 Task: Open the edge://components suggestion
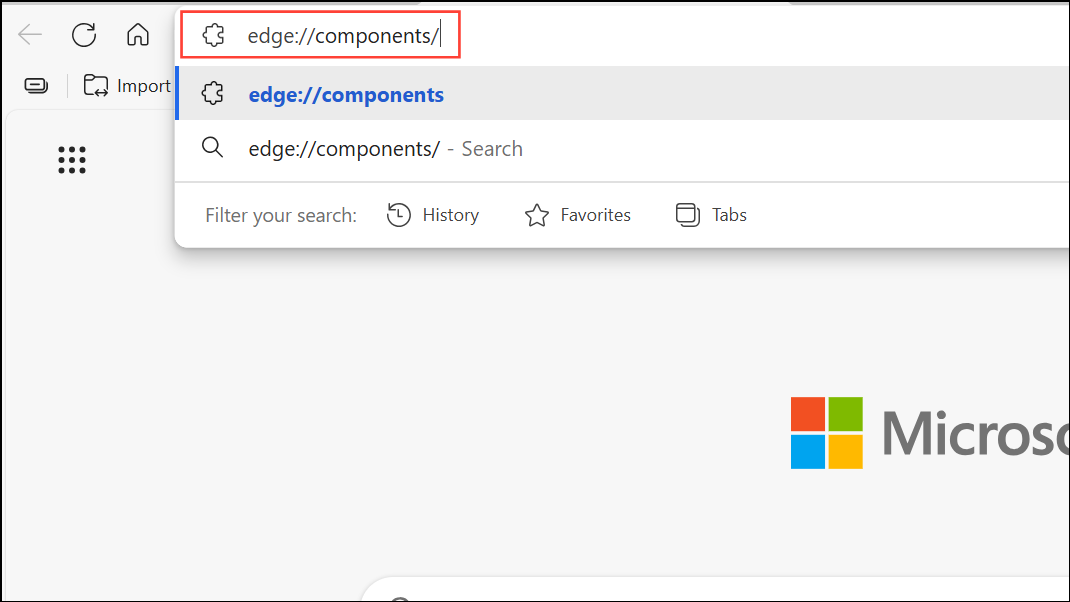(346, 94)
